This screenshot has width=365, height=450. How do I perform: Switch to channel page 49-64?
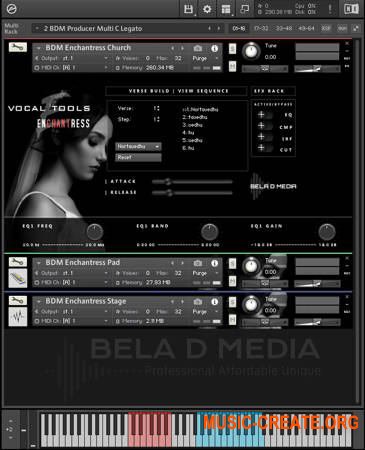click(306, 28)
